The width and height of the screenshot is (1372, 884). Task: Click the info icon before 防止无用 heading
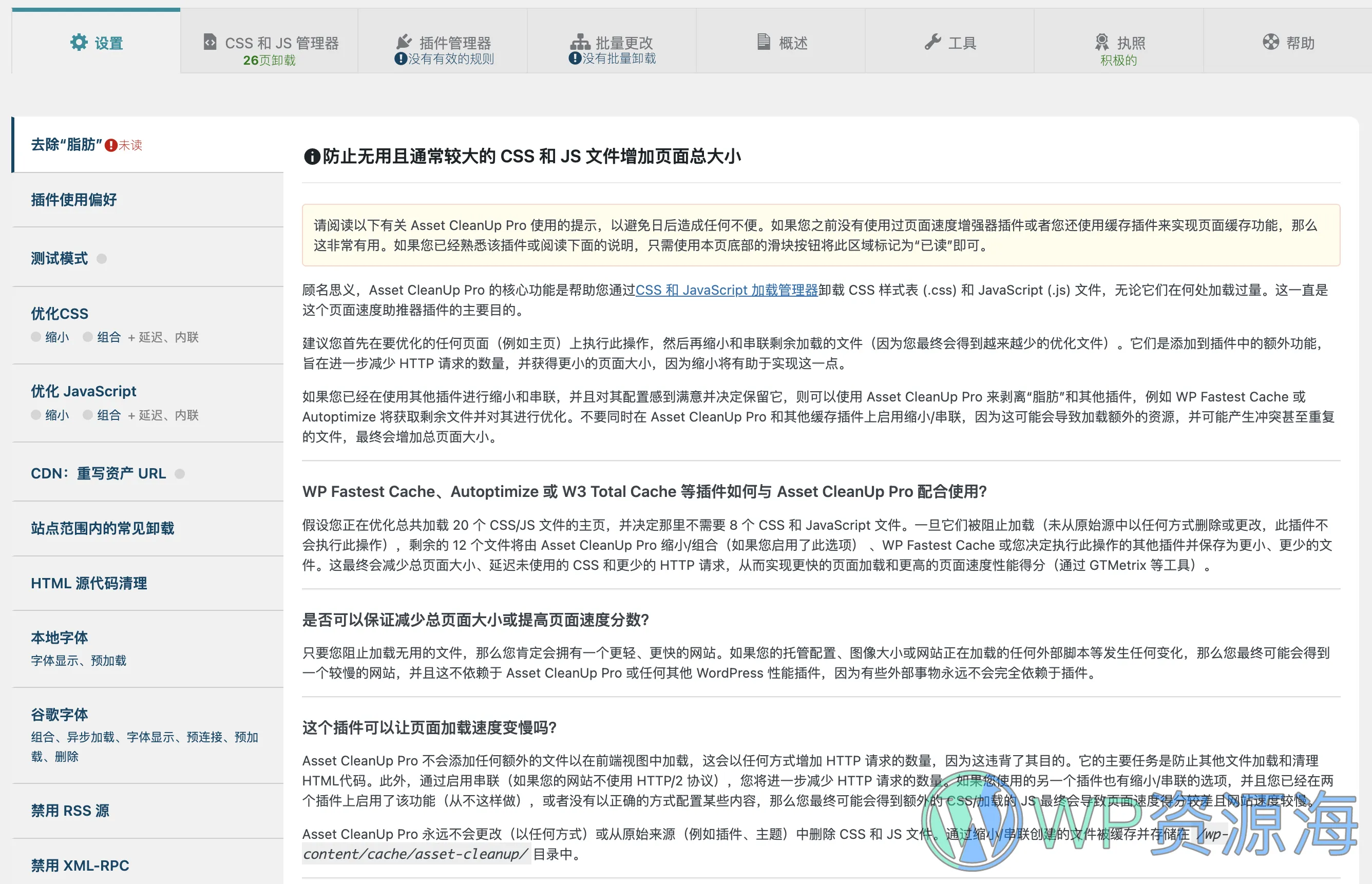312,156
